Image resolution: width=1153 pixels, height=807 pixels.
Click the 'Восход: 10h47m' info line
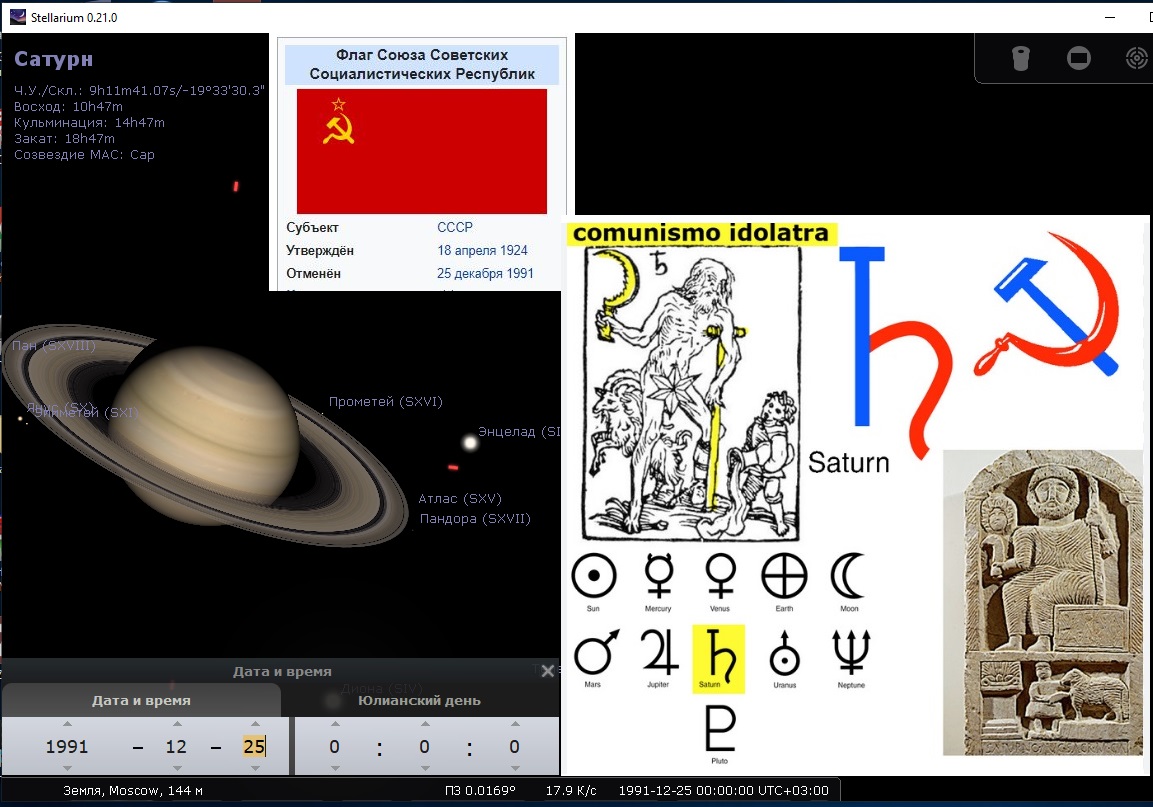[68, 107]
